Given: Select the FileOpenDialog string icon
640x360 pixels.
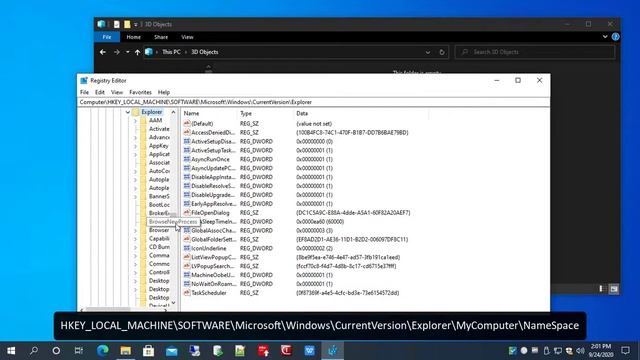Looking at the screenshot, I should tap(187, 213).
